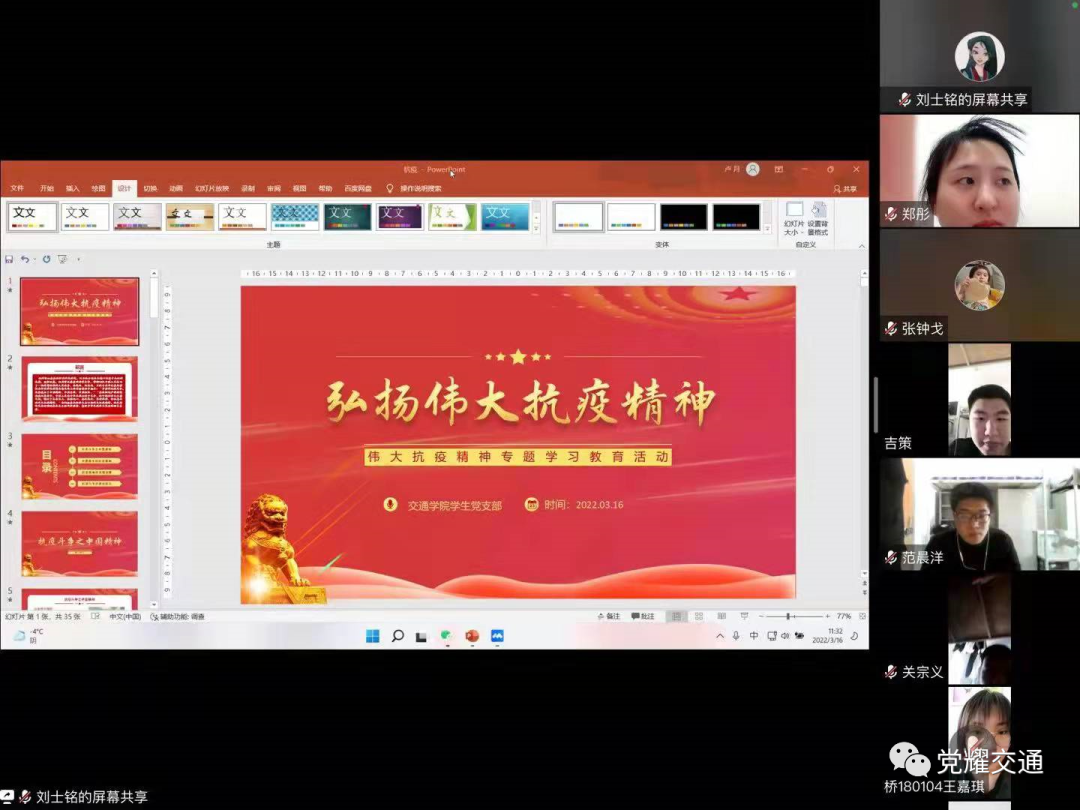Click the zoom slider in status bar
1080x810 pixels.
[790, 616]
